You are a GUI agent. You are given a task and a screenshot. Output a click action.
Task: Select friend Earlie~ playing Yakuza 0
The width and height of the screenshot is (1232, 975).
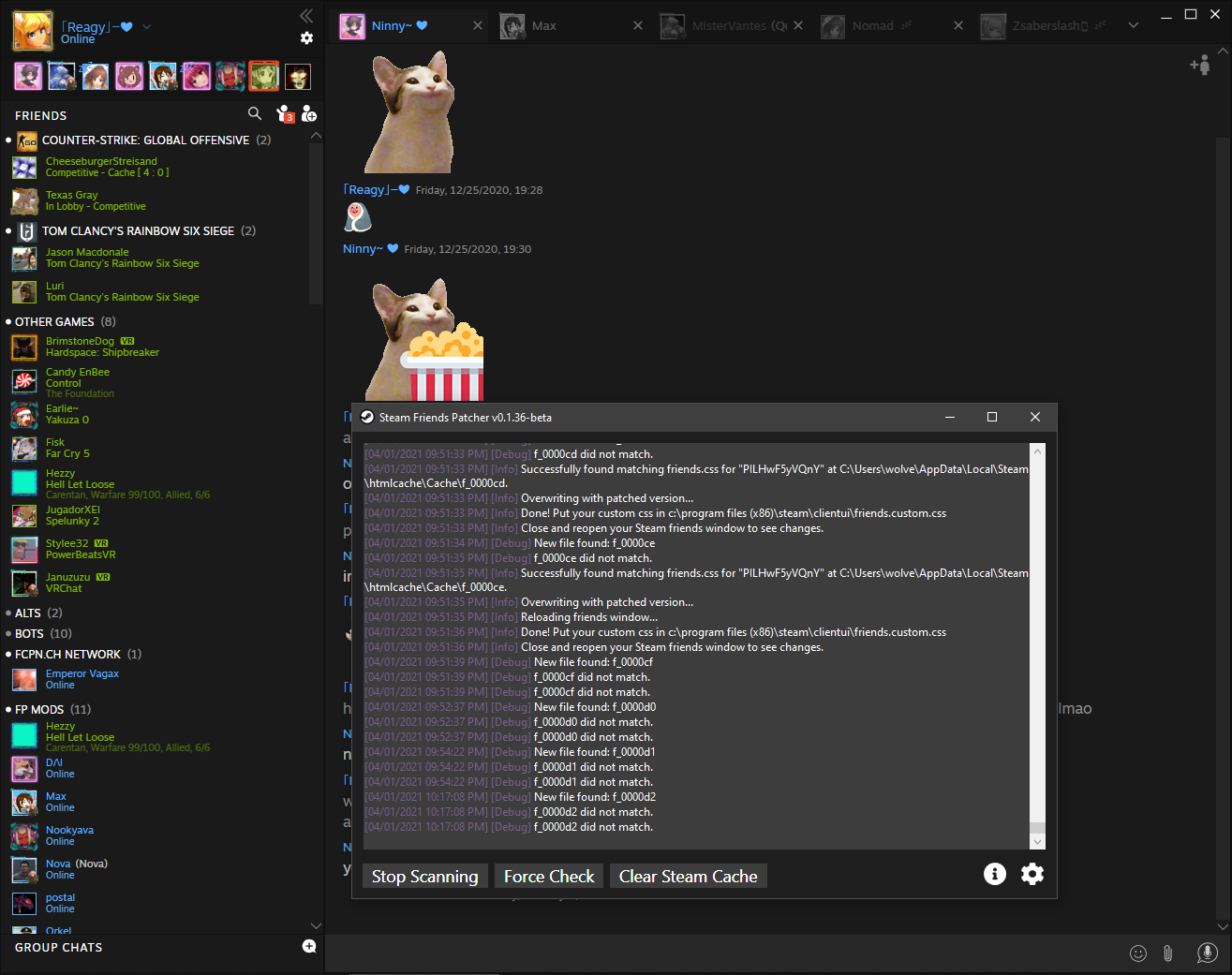pos(157,415)
